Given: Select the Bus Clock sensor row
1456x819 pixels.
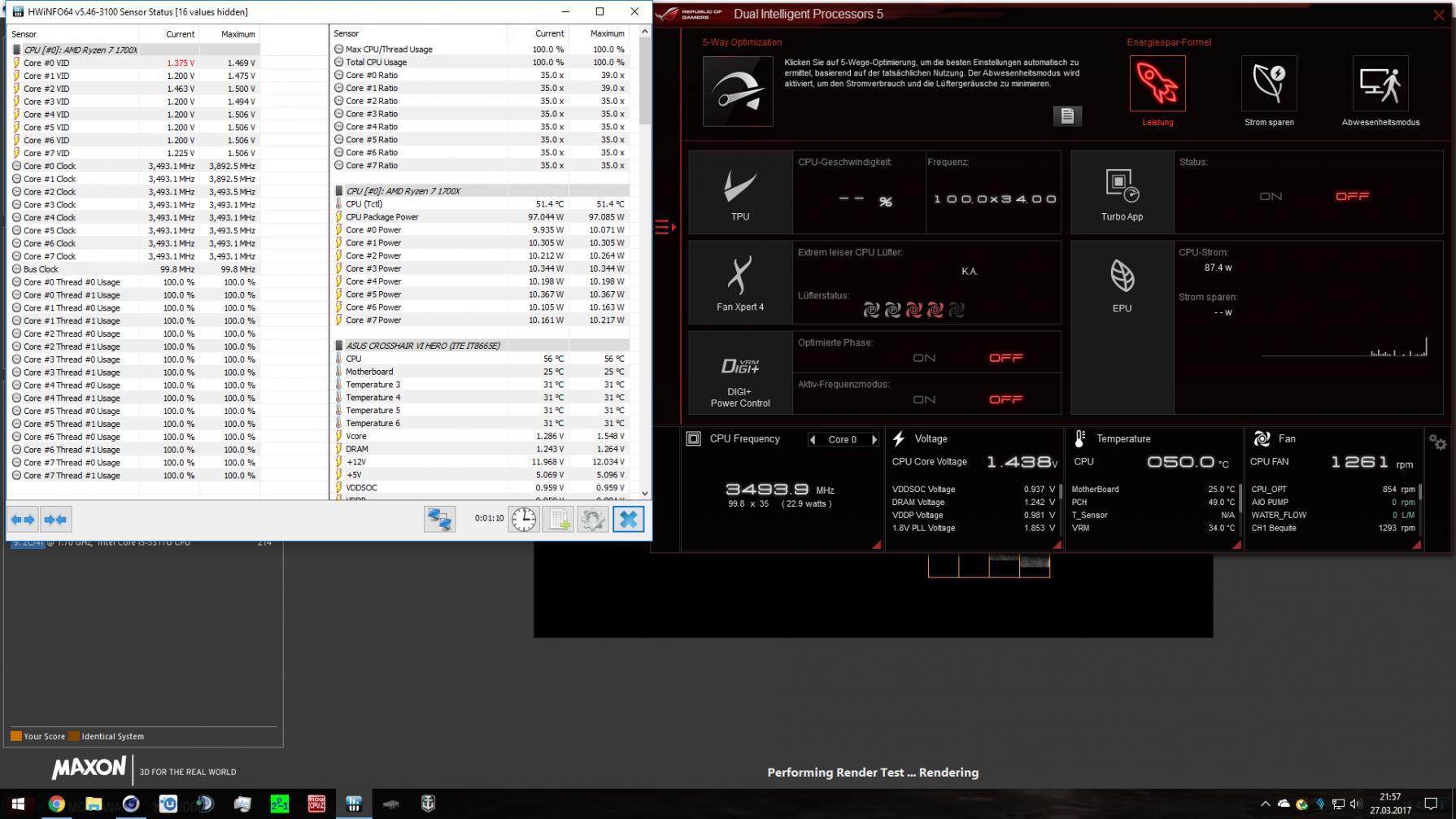Looking at the screenshot, I should pos(133,269).
